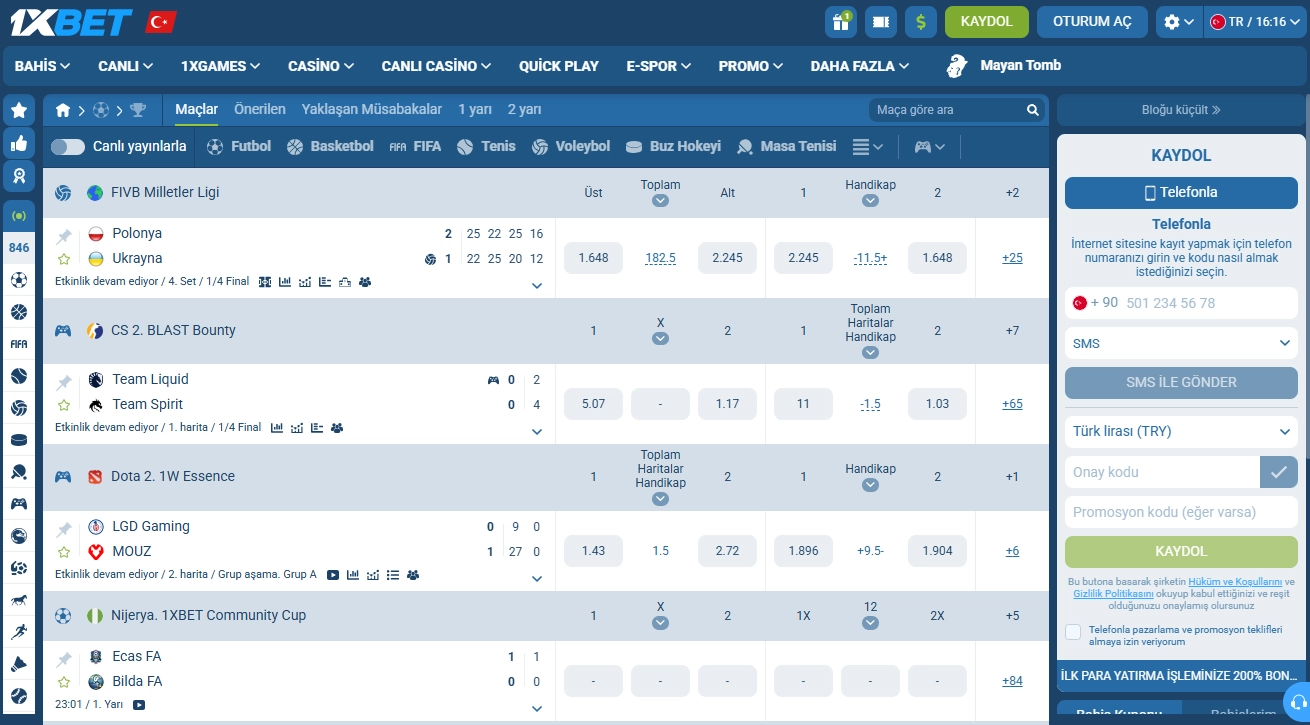Click the SMS İLE GÖNDER button
The image size is (1310, 725).
click(1181, 382)
